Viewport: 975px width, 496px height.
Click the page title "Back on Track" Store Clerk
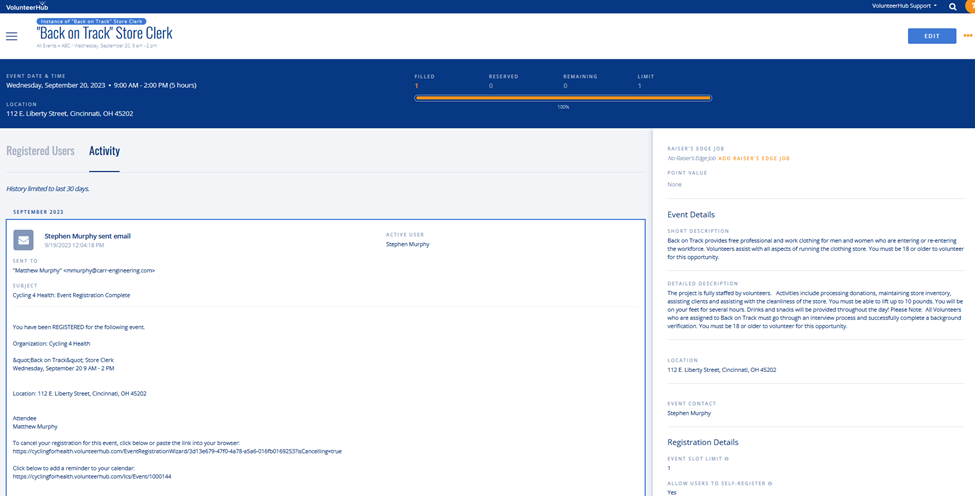104,33
